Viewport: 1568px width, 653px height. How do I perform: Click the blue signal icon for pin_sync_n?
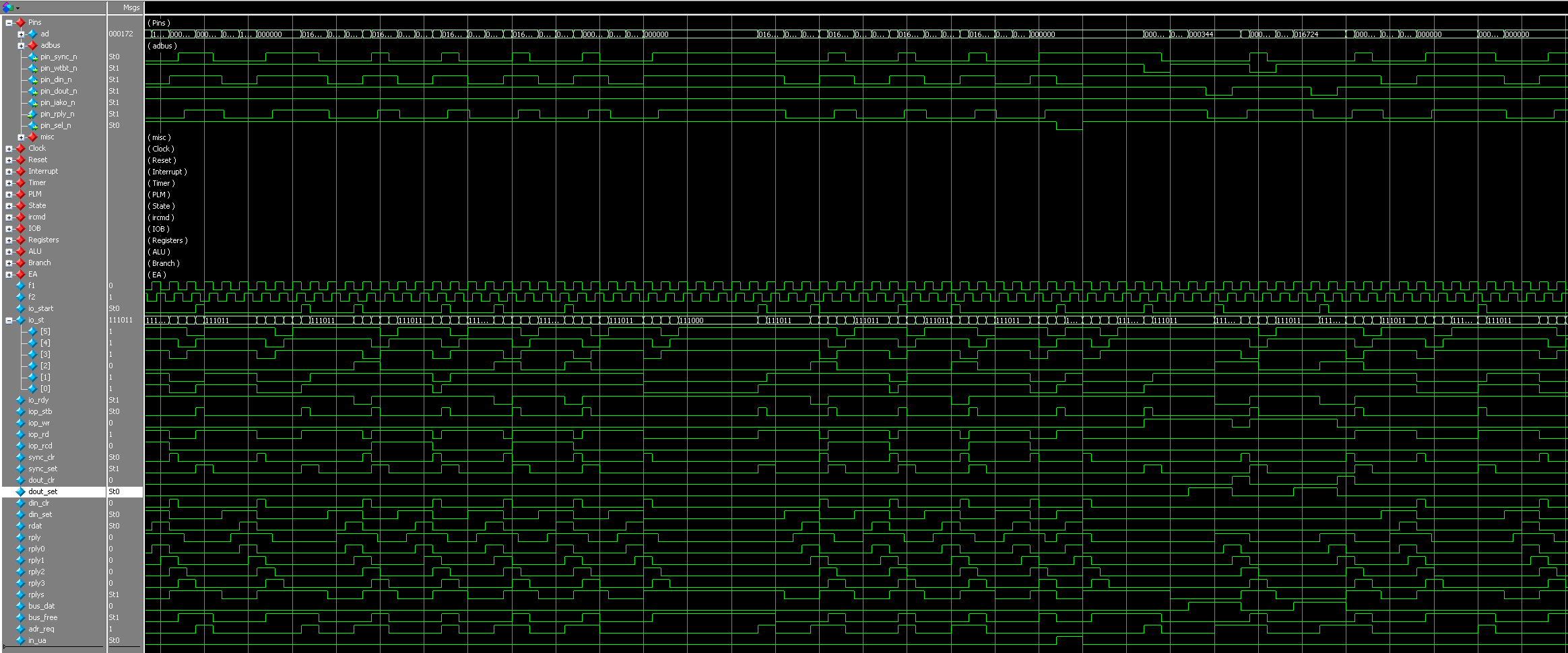click(32, 57)
